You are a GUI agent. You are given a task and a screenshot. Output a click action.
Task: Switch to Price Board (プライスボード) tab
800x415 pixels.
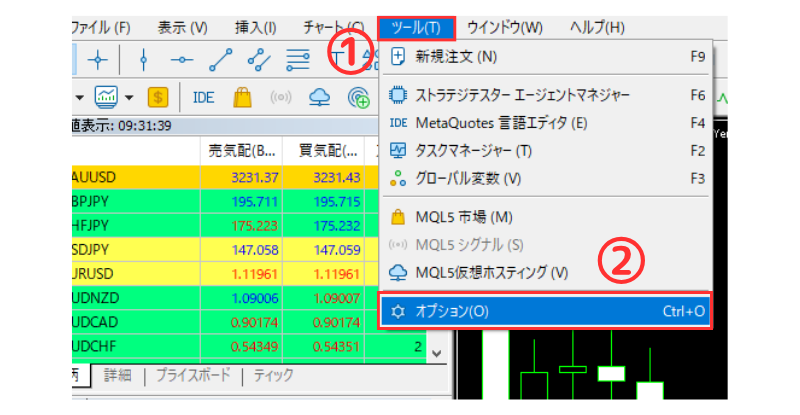(x=193, y=375)
